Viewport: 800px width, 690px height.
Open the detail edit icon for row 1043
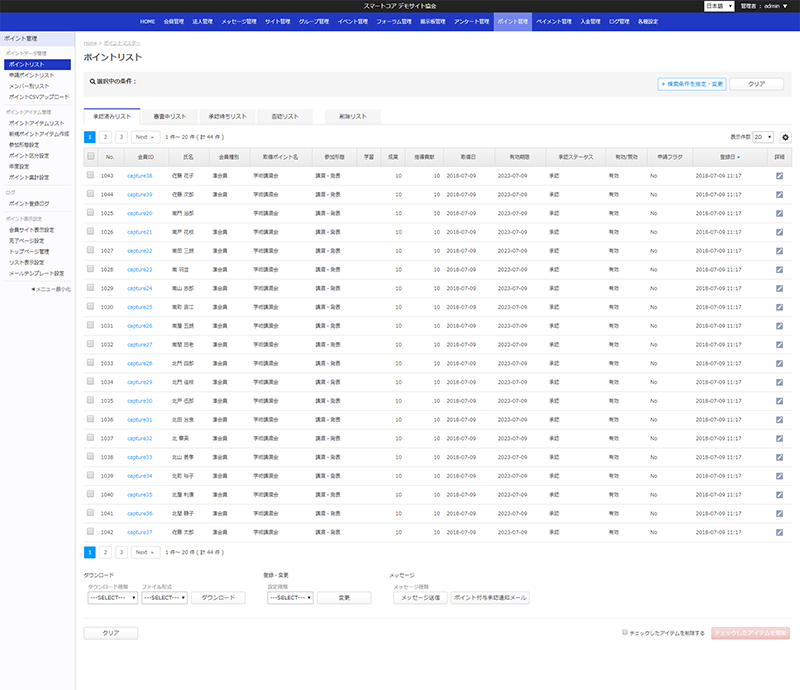click(779, 175)
